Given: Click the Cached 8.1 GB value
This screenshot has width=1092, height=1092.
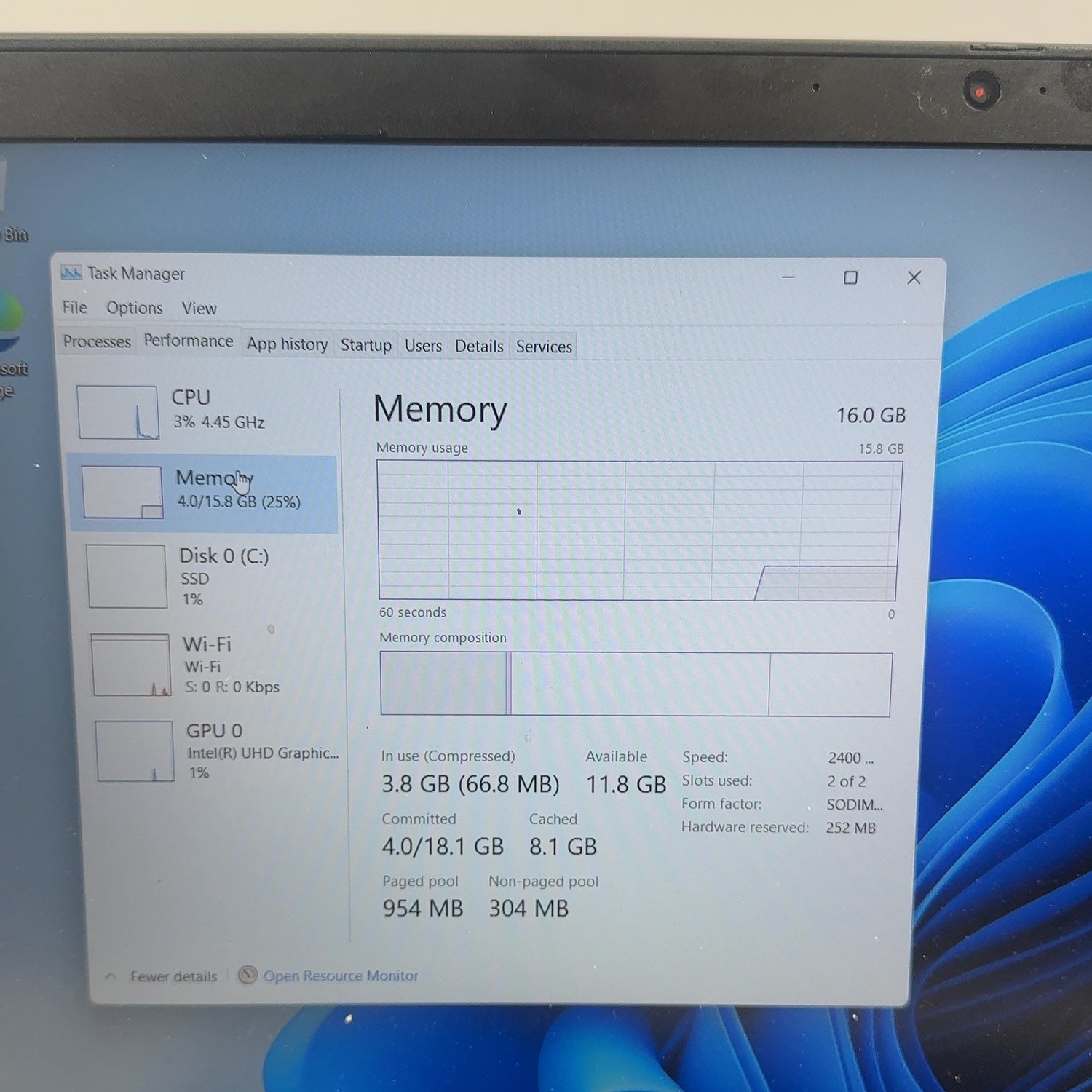Looking at the screenshot, I should click(563, 847).
